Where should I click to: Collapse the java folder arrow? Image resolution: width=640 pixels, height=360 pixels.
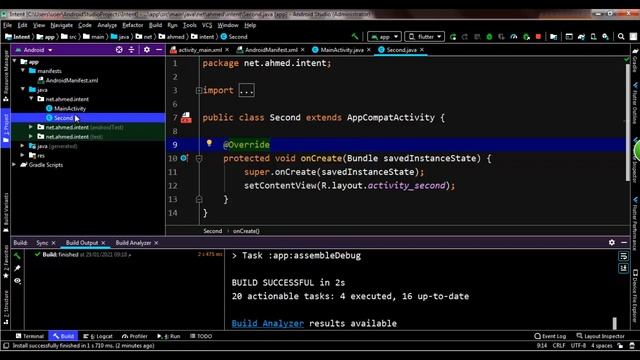click(23, 89)
